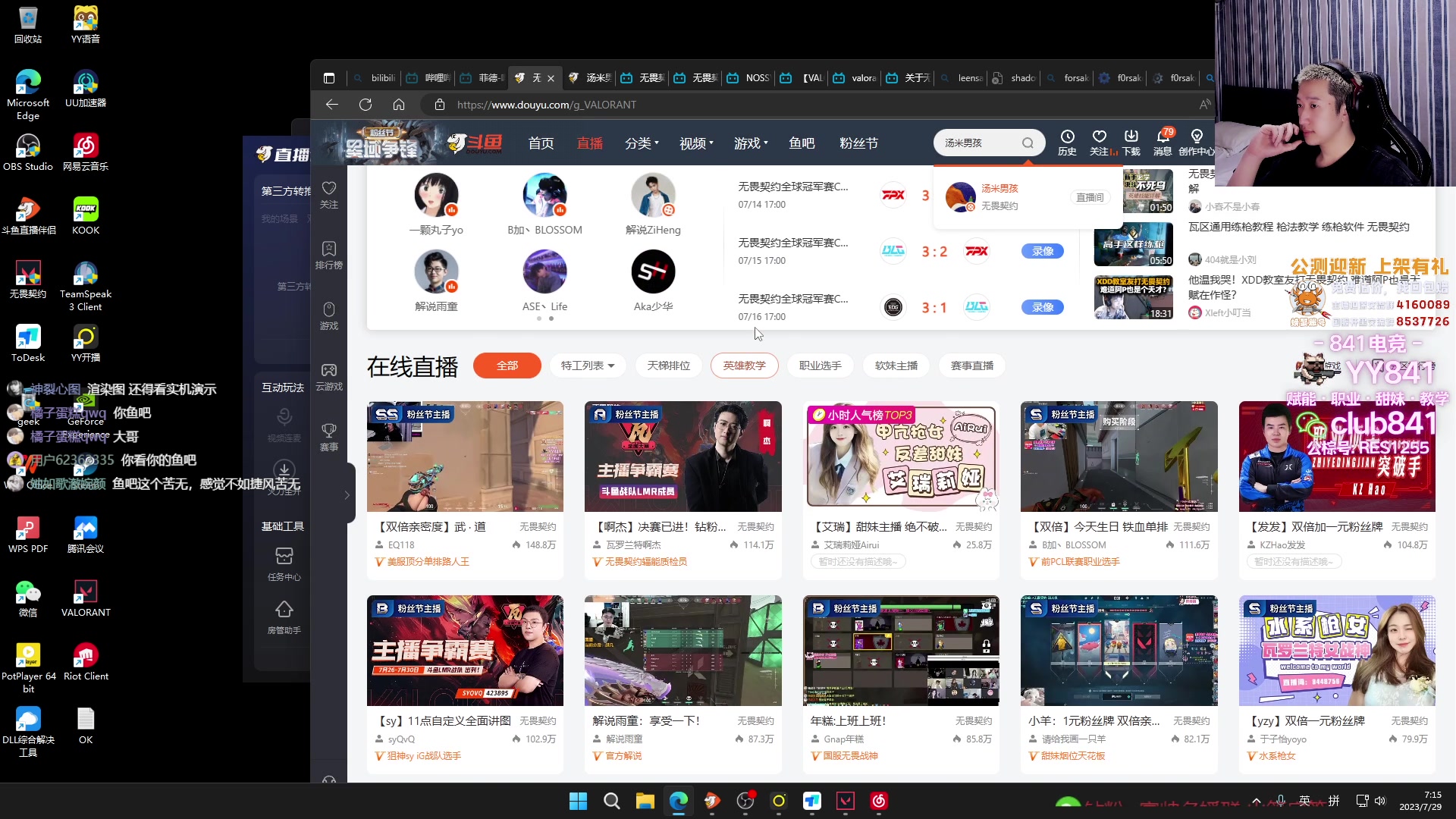
Task: Select the 英雄教学 filter
Action: point(744,366)
